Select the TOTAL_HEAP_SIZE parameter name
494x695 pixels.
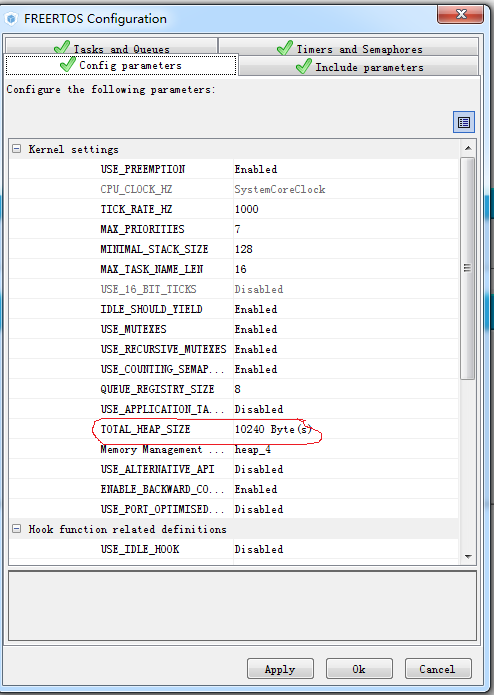point(145,429)
